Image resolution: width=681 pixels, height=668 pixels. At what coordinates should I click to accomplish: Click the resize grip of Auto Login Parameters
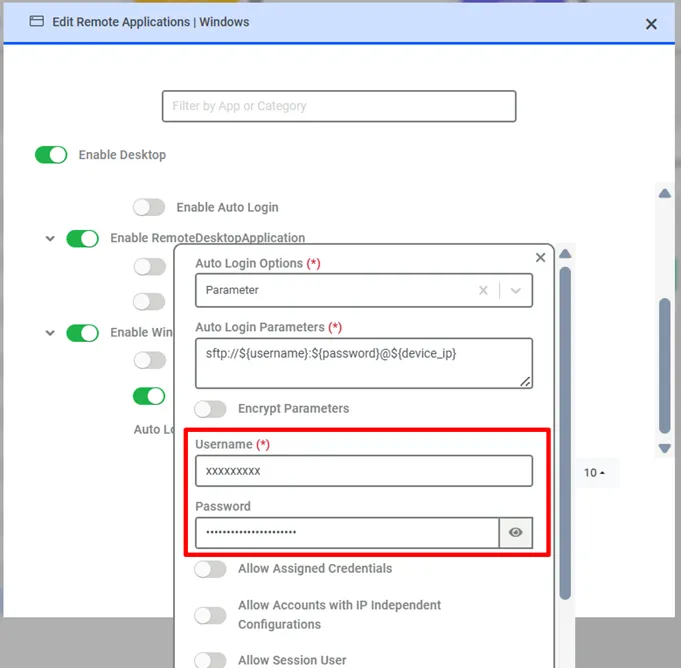click(x=525, y=381)
